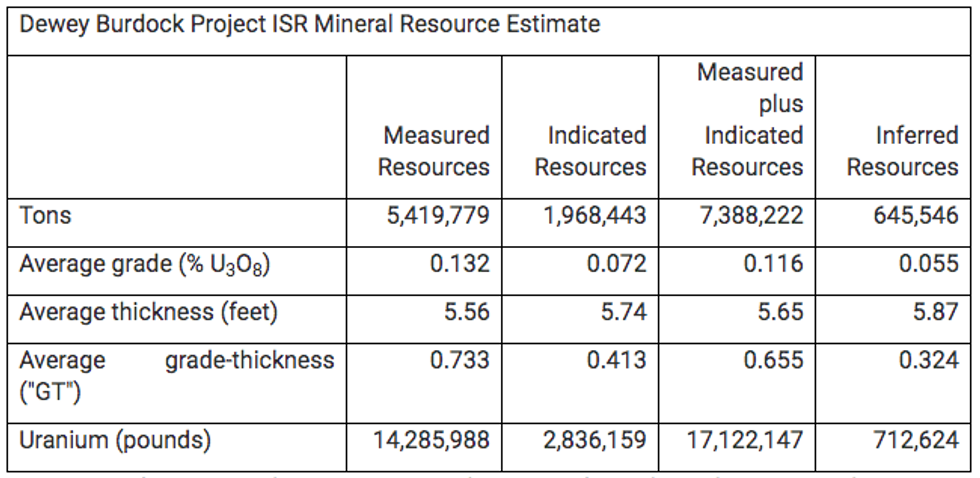Select the 7,388,222 tons cell

pos(751,215)
